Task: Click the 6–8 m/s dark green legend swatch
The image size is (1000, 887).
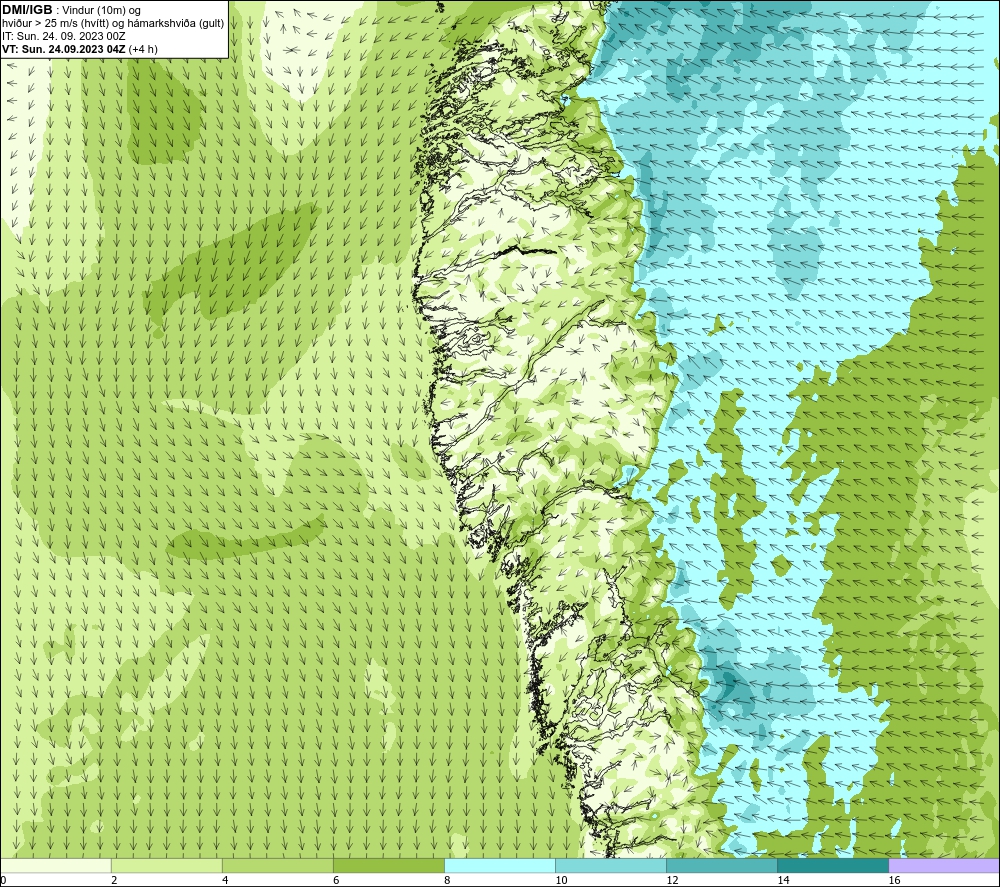Action: coord(388,865)
